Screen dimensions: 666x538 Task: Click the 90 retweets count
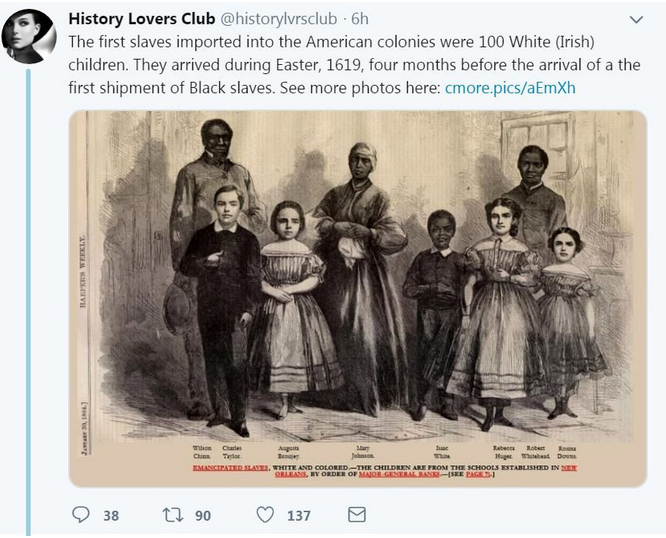[x=203, y=515]
